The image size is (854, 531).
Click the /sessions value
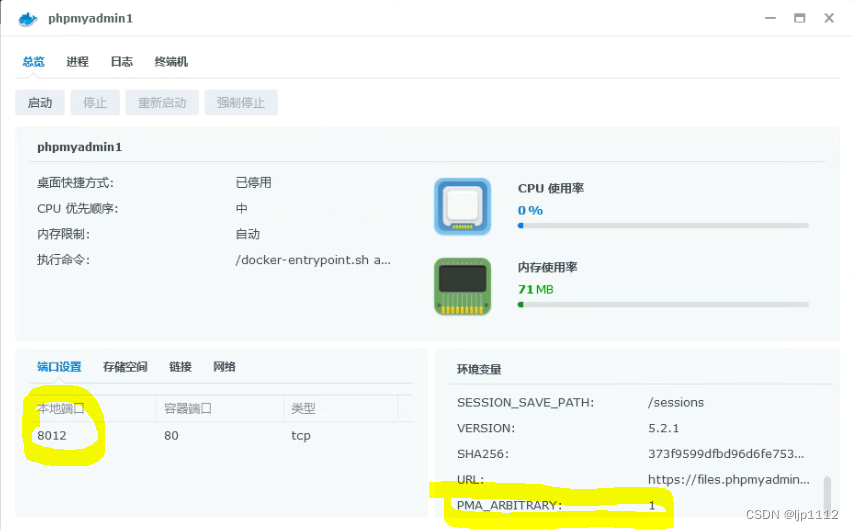[676, 402]
